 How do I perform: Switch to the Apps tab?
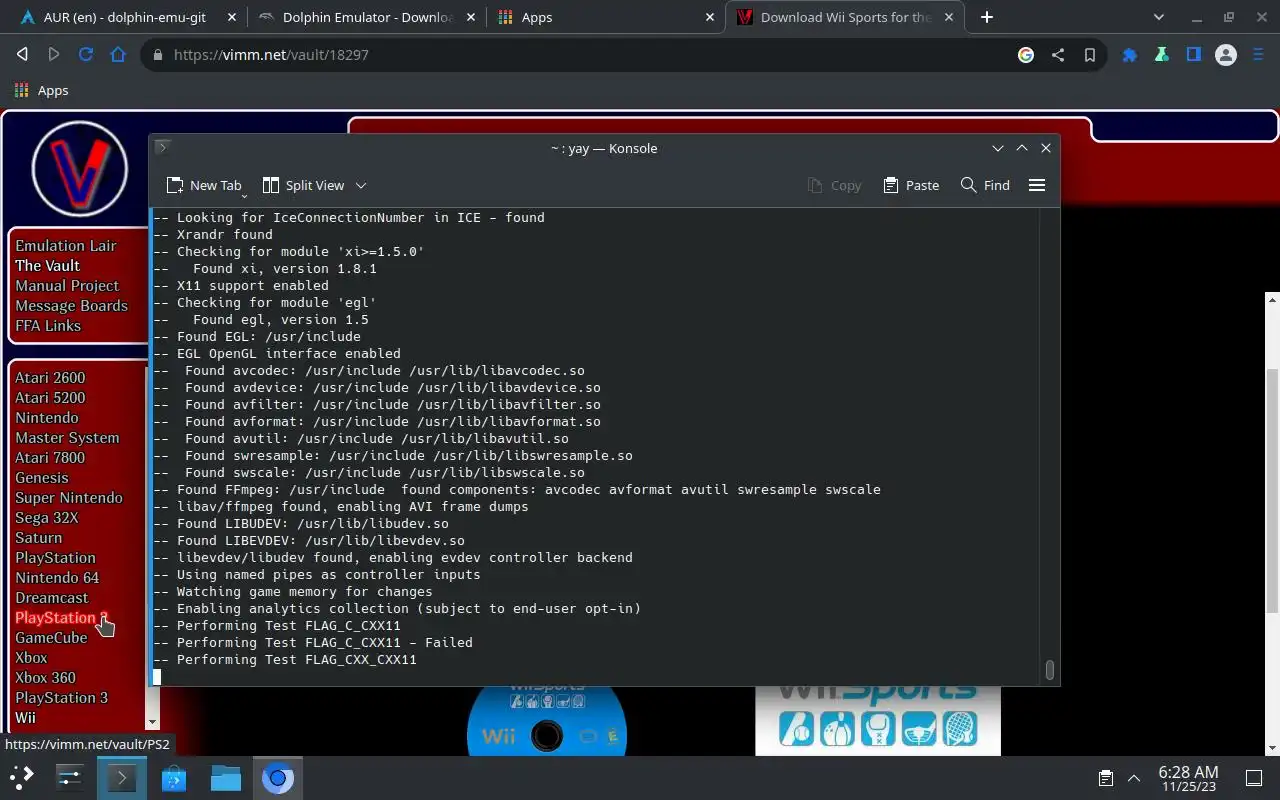pyautogui.click(x=605, y=17)
